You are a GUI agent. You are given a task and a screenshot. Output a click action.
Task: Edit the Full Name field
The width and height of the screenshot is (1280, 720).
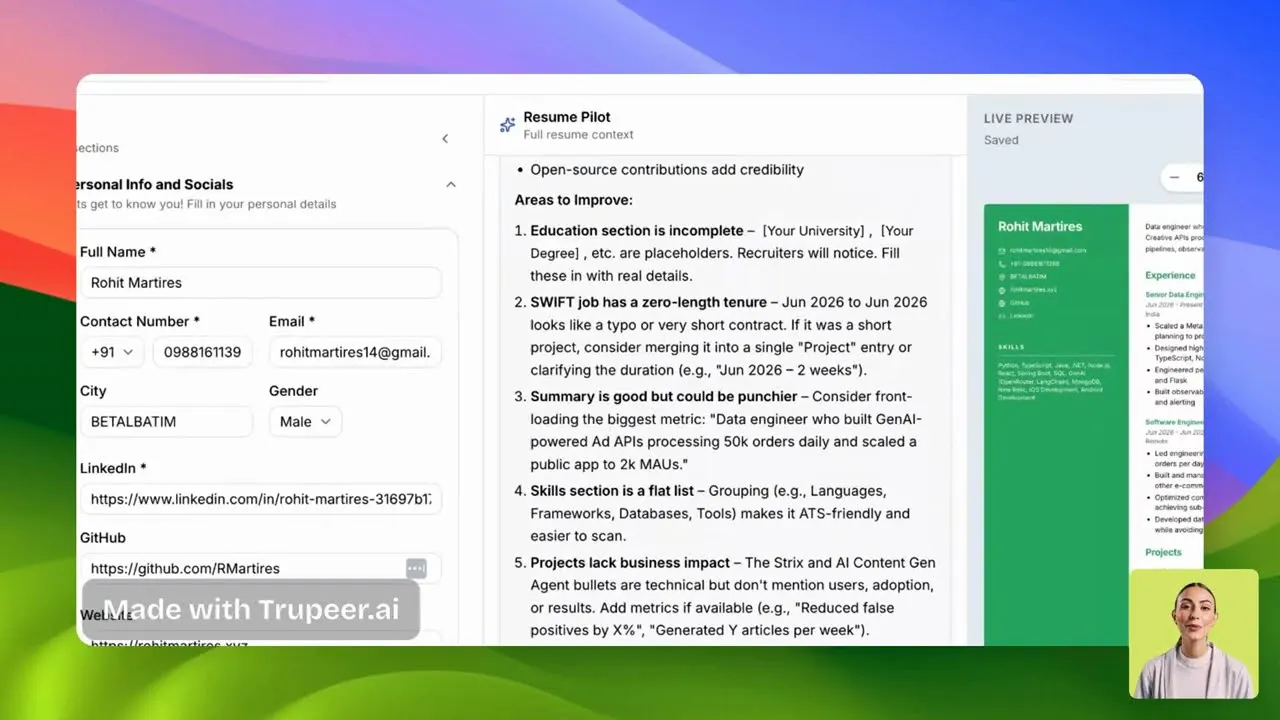point(259,282)
